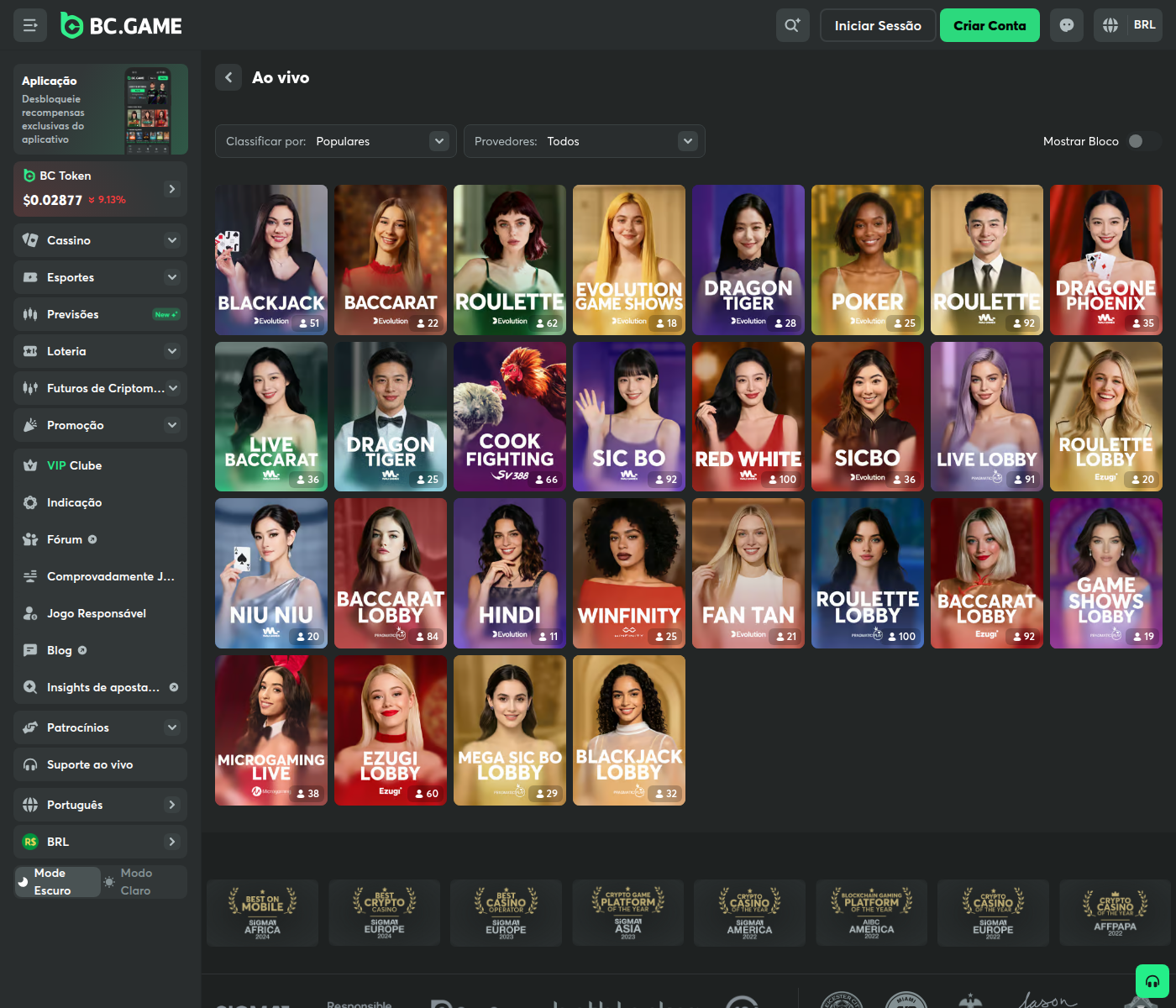Click the BRL currency button in the header
Image resolution: width=1176 pixels, height=1008 pixels.
coord(1144,25)
